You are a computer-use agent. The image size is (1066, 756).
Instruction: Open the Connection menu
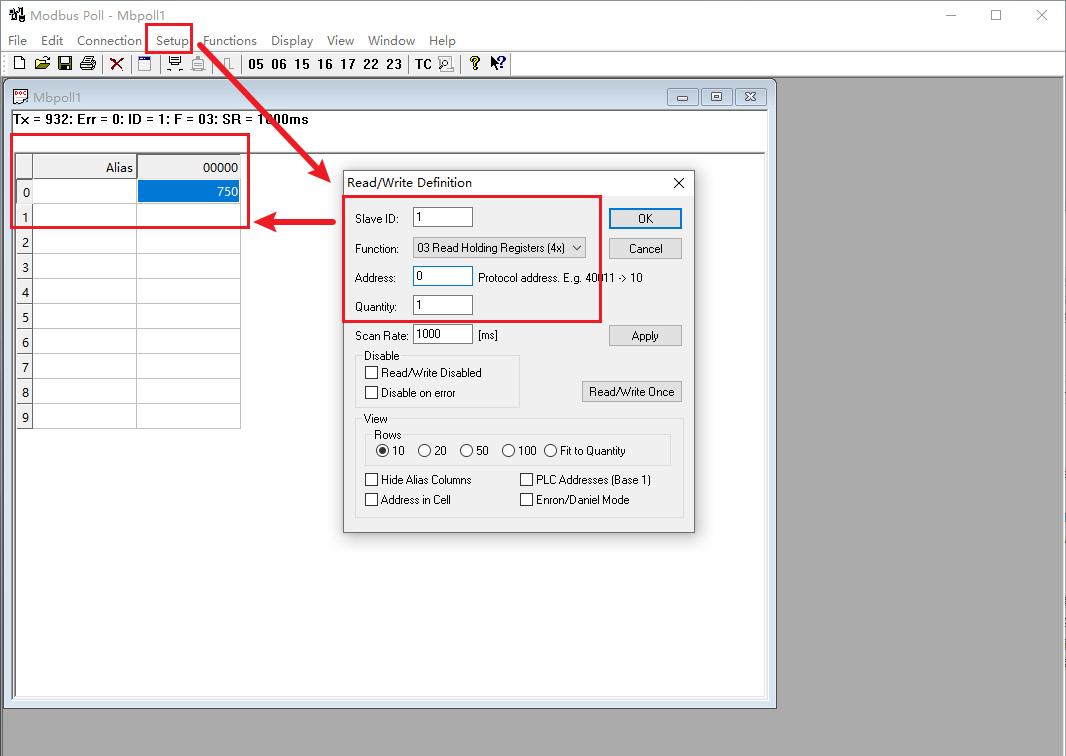coord(109,41)
